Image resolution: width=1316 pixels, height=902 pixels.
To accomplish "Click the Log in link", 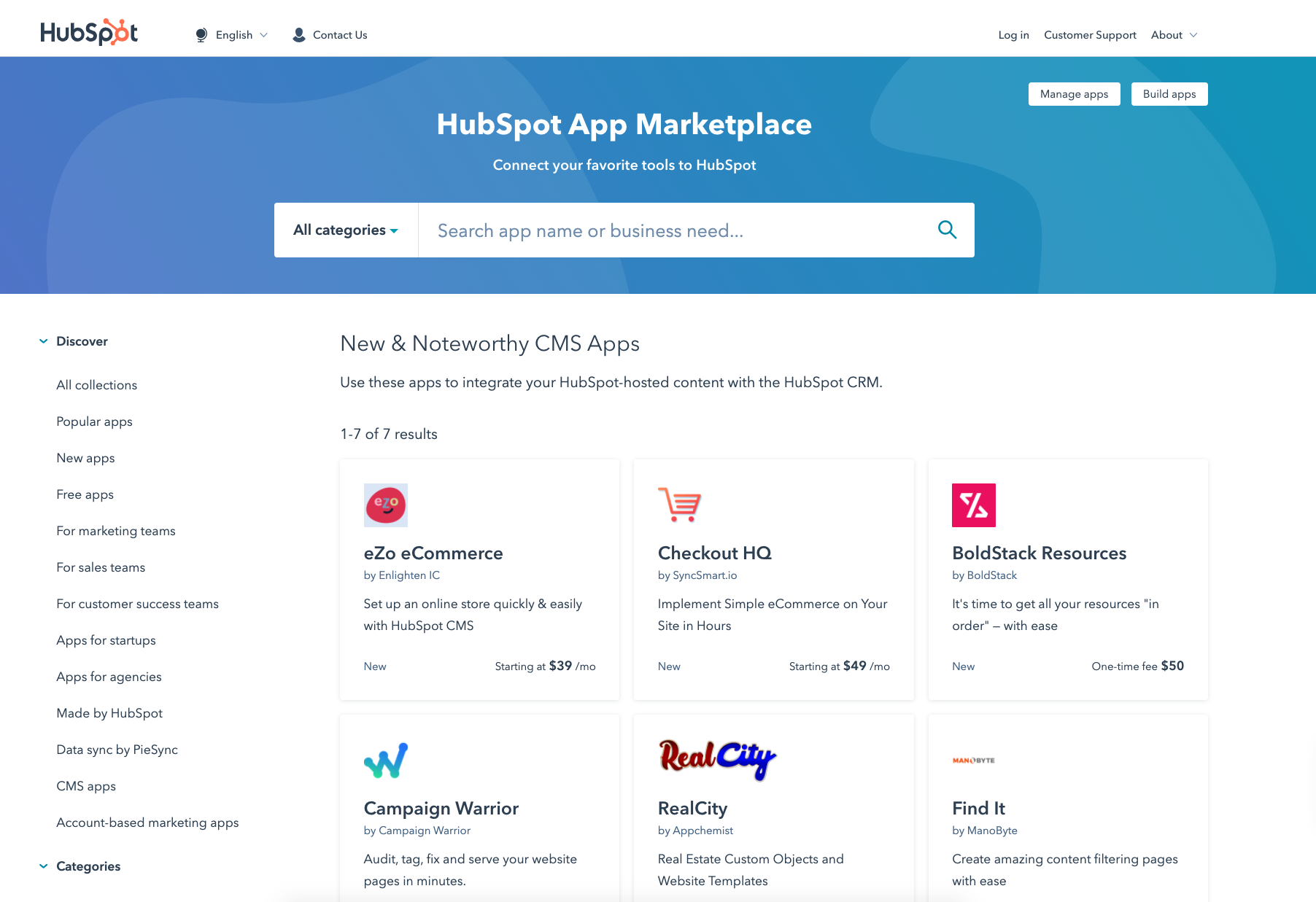I will point(1013,34).
